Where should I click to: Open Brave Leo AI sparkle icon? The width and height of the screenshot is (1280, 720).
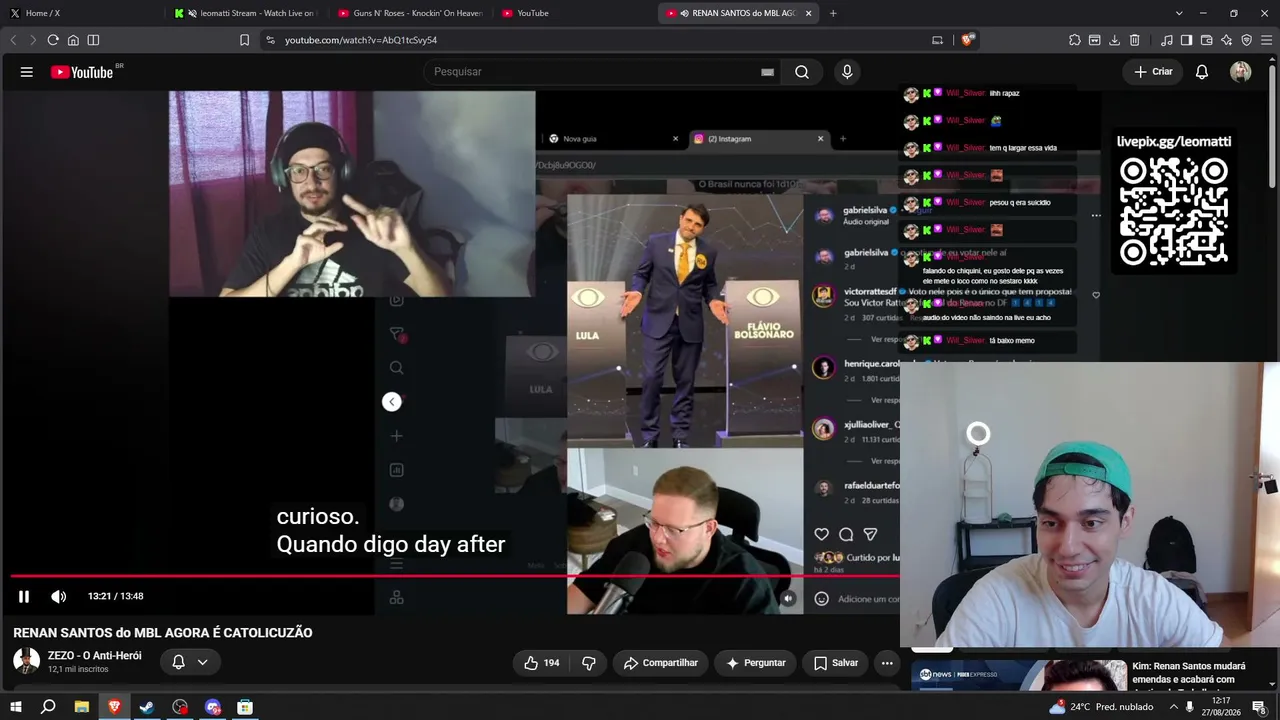pyautogui.click(x=1226, y=40)
